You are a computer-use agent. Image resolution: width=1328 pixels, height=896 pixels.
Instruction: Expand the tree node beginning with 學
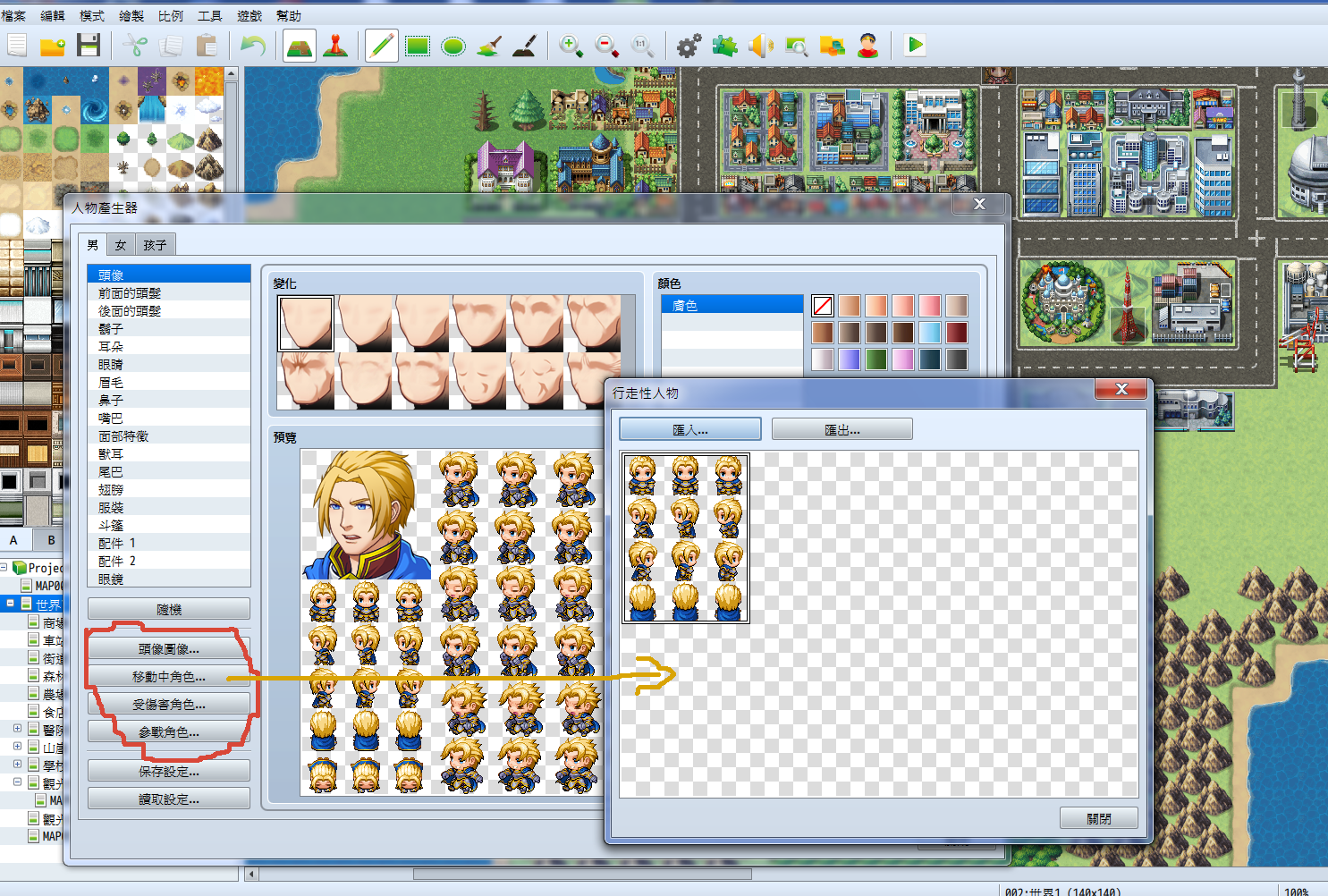(x=17, y=765)
